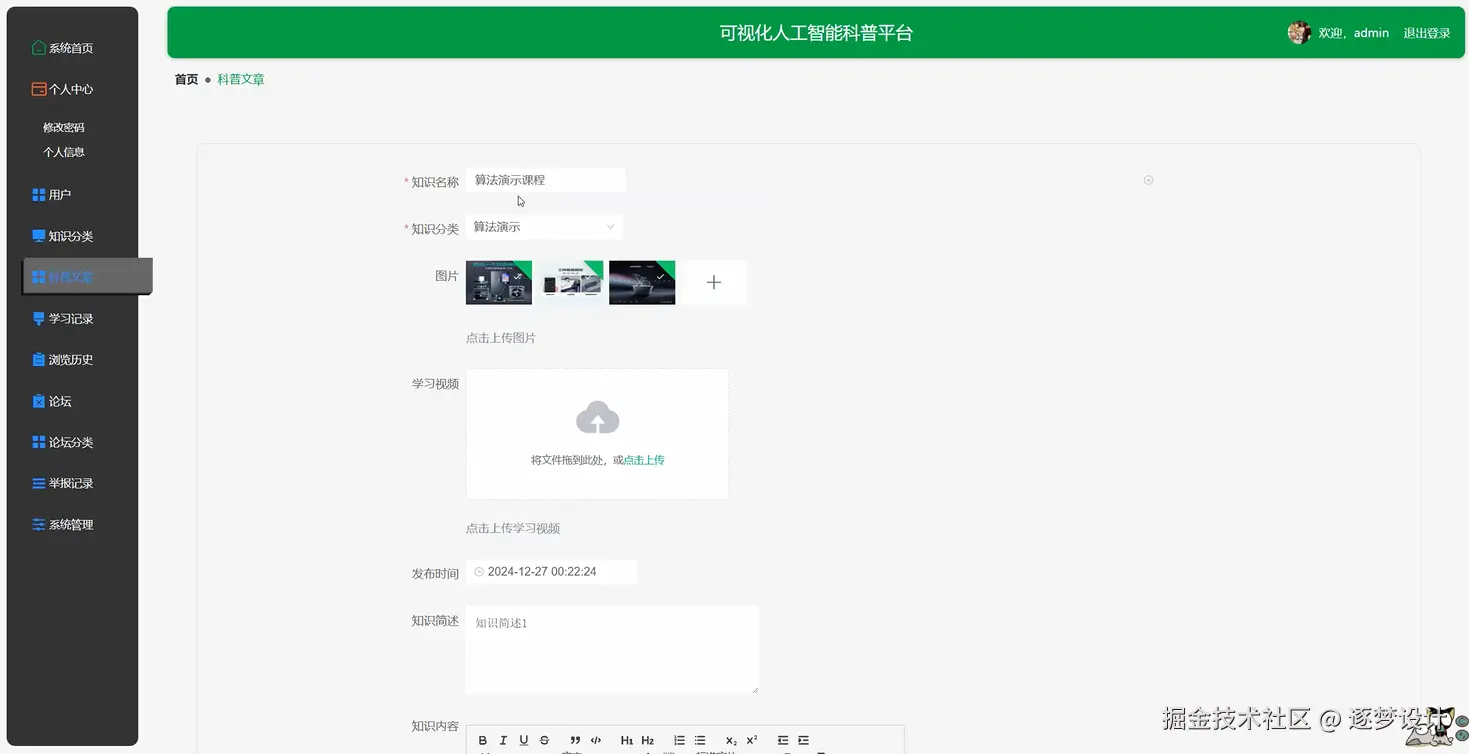Click the 举报记录 list icon
The width and height of the screenshot is (1469, 754).
[38, 483]
